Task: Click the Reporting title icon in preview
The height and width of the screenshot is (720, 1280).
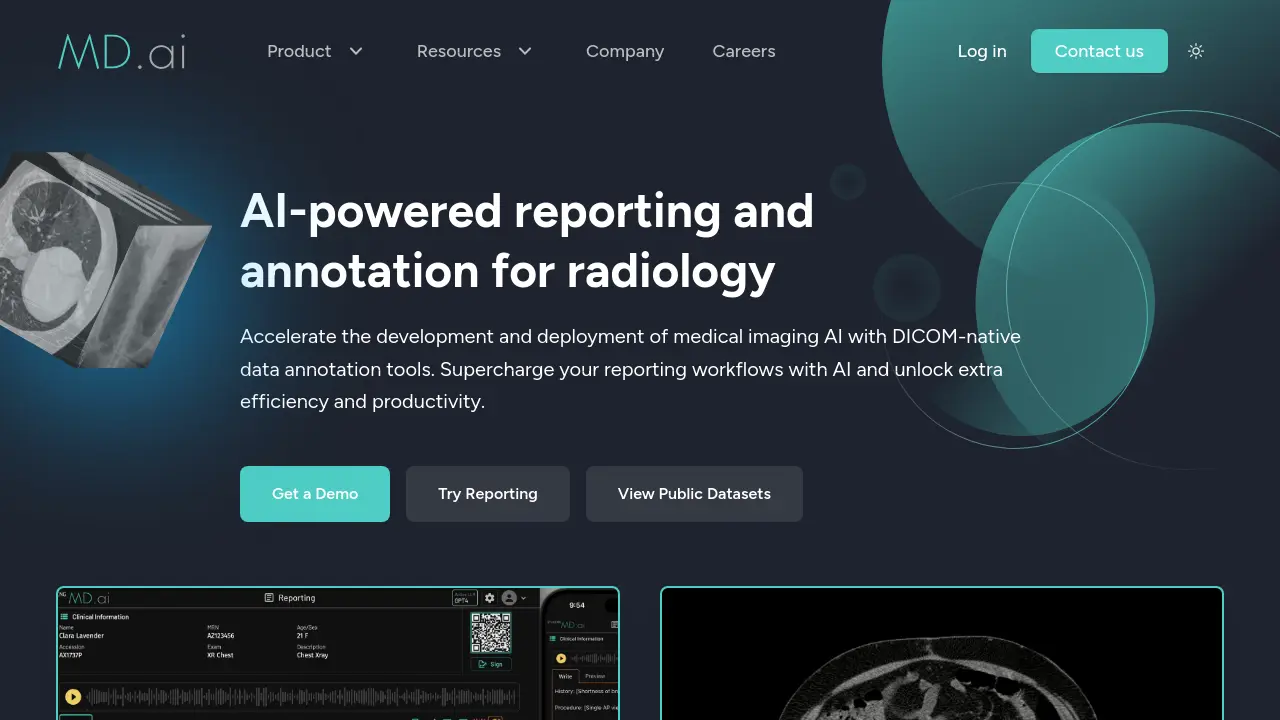Action: (269, 598)
